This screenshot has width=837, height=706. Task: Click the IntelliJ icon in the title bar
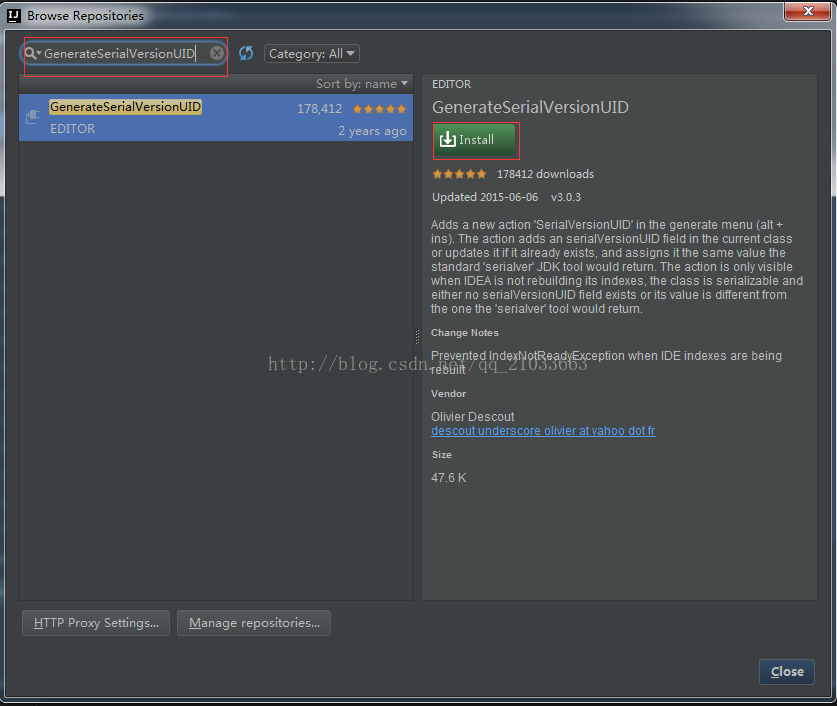coord(14,15)
